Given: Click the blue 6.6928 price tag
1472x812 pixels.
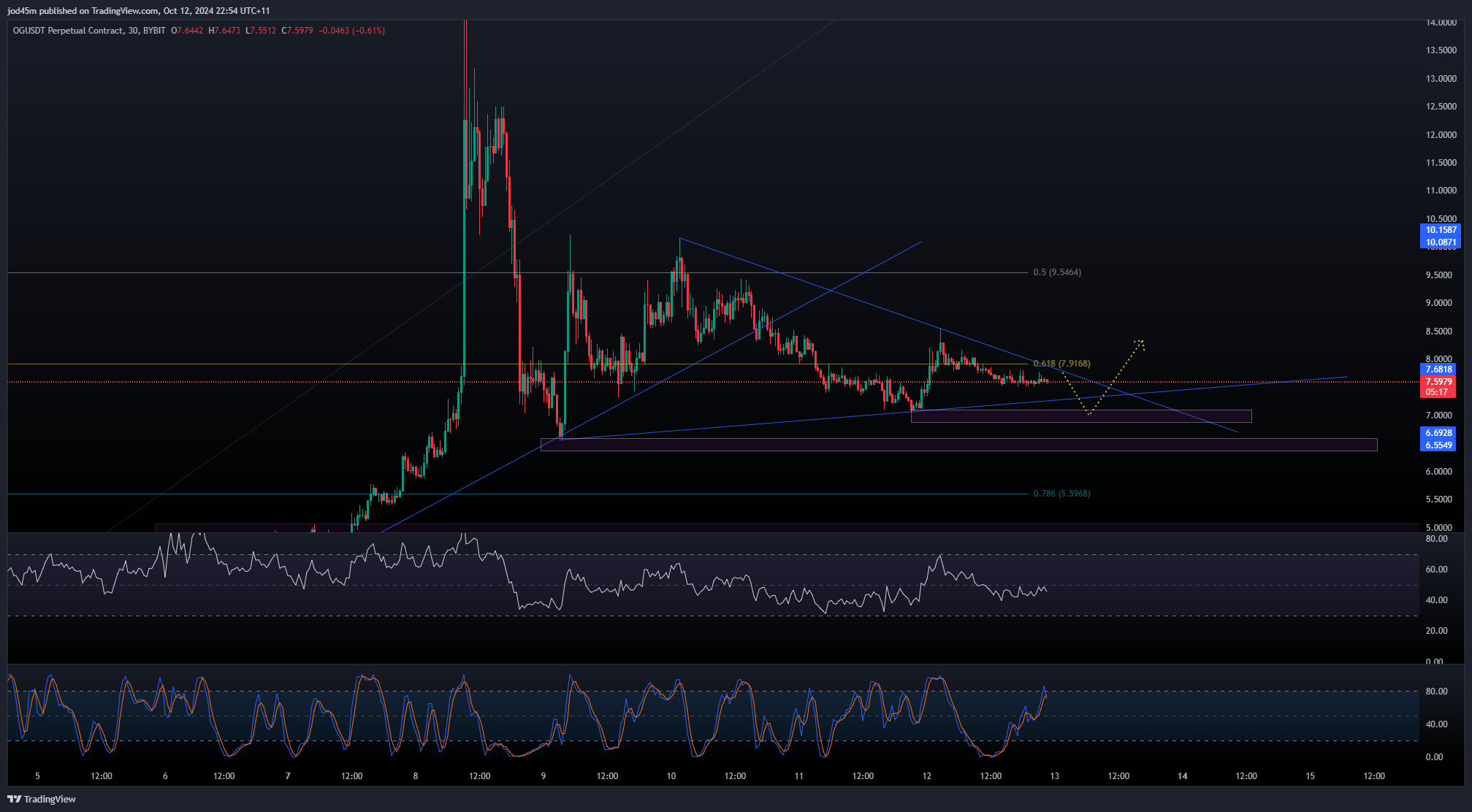Looking at the screenshot, I should coord(1438,433).
